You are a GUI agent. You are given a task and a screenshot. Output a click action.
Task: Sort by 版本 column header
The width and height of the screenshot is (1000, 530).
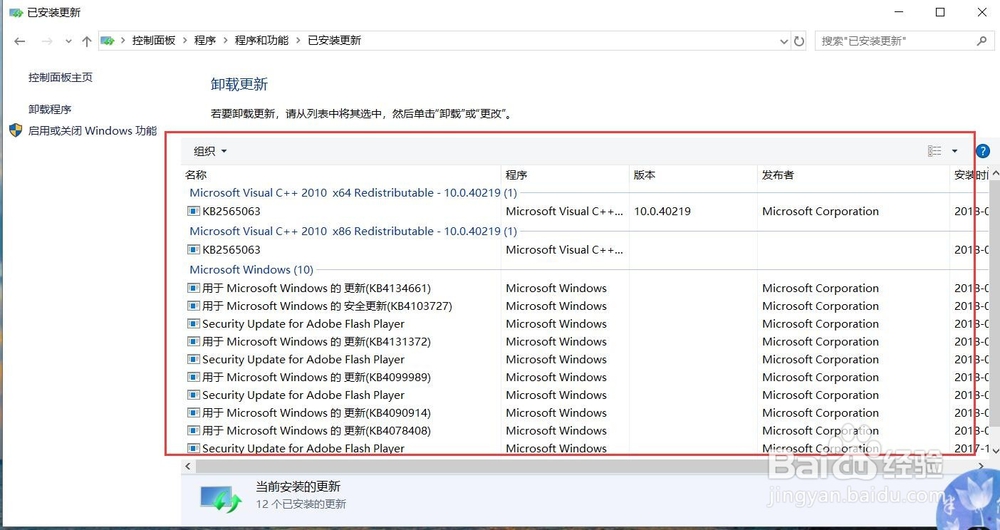click(644, 175)
